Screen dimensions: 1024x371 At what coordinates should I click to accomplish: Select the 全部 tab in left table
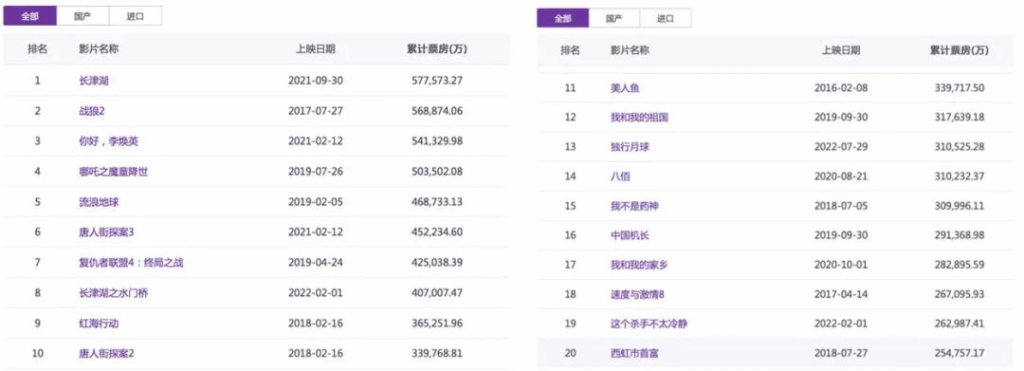click(30, 16)
